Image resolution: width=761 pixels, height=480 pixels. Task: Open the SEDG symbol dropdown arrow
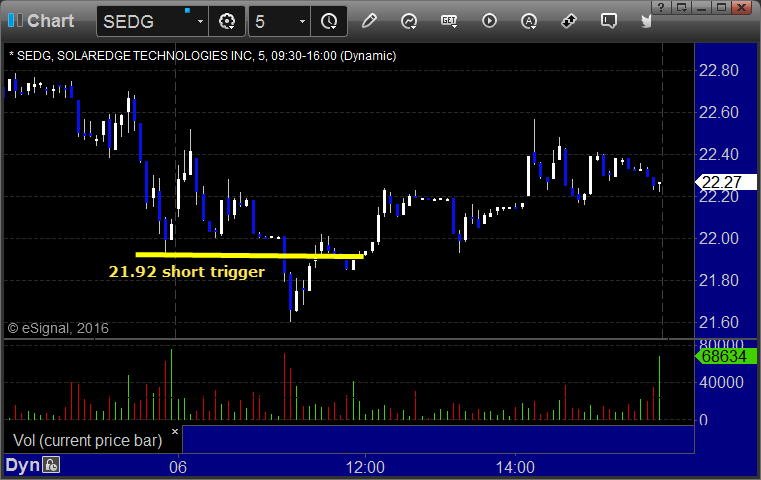200,22
